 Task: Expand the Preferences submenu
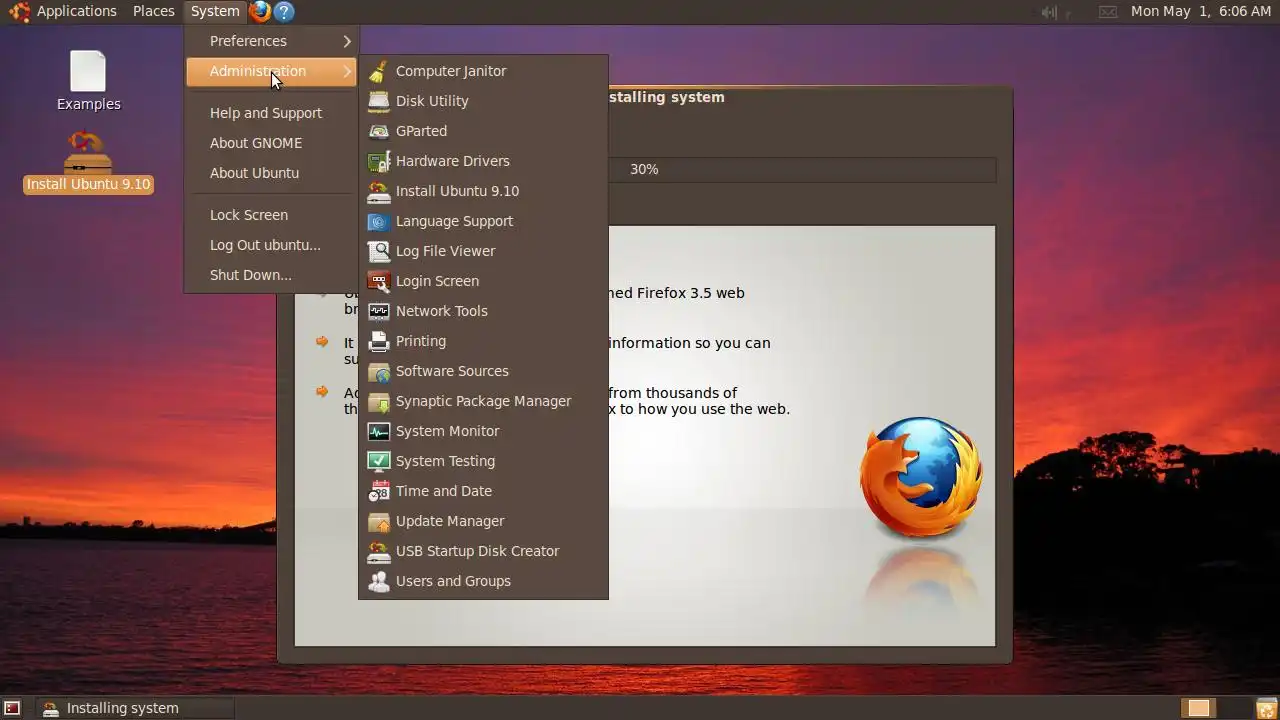271,41
